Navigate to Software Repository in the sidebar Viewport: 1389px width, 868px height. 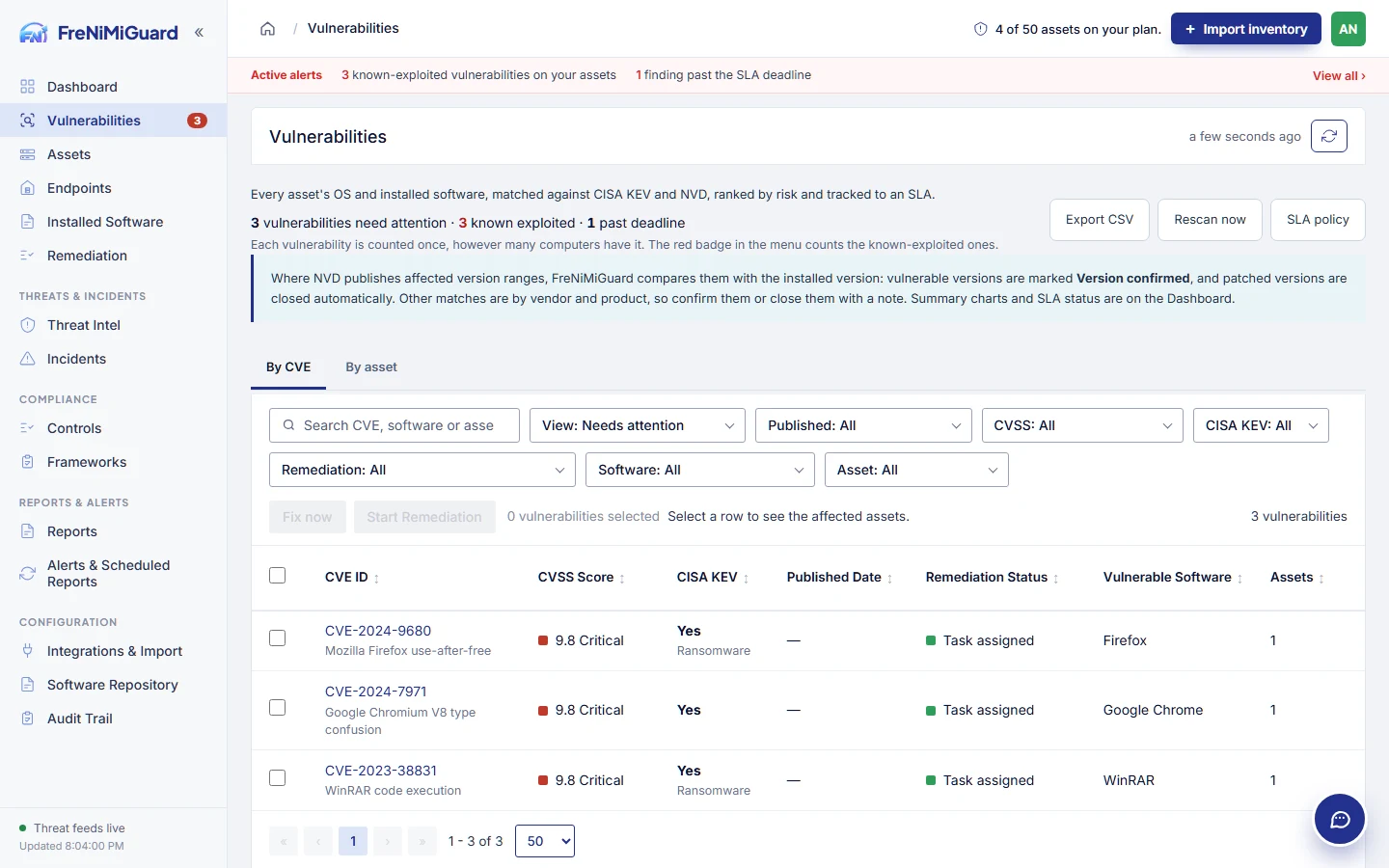coord(113,685)
